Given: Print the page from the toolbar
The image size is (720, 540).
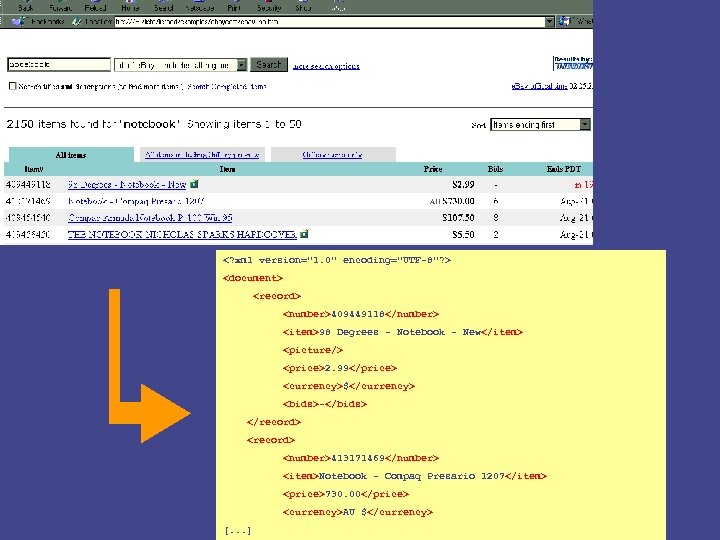Looking at the screenshot, I should [x=234, y=6].
